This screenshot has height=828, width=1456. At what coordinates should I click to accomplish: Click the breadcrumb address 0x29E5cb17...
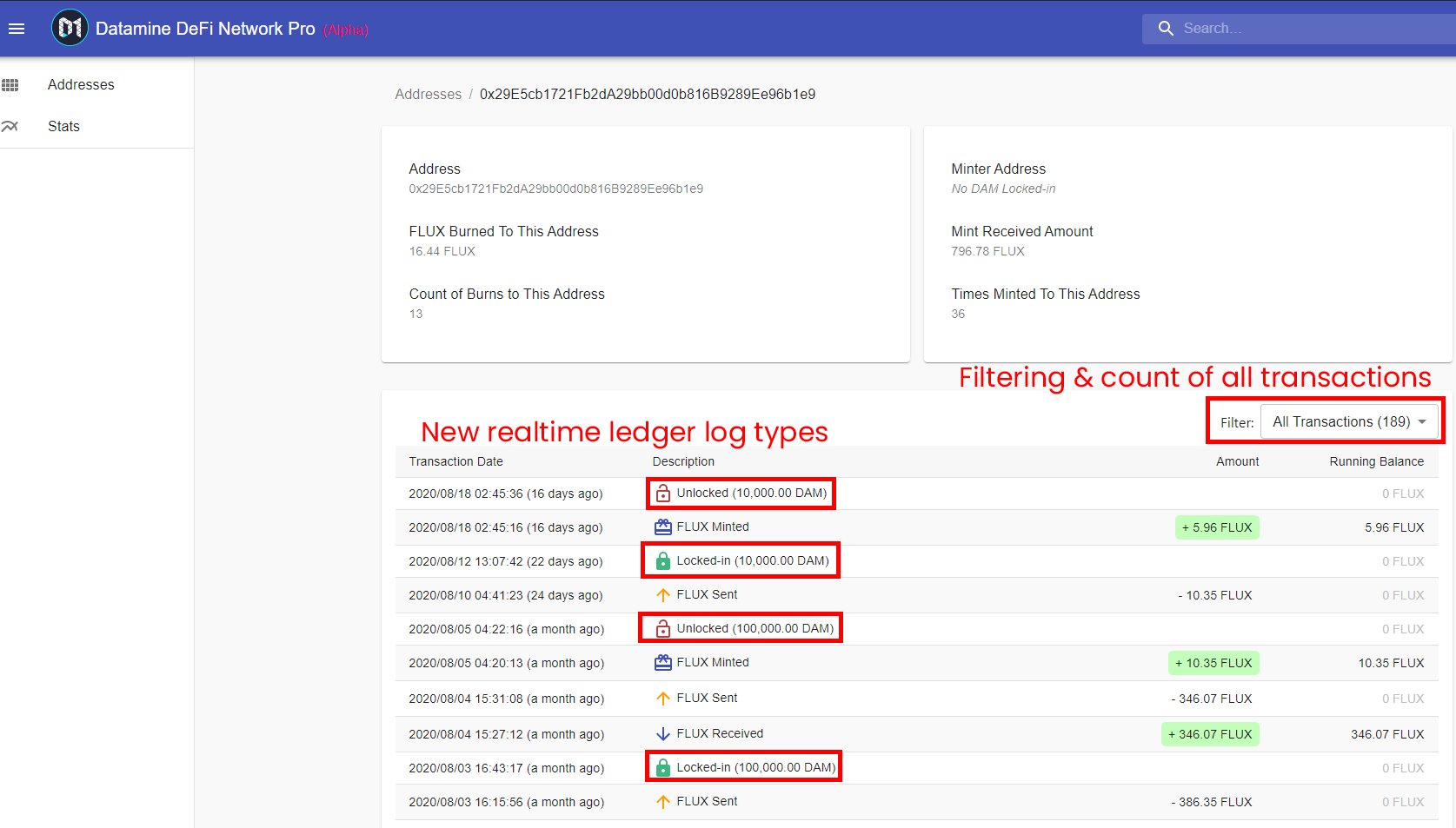pos(648,94)
